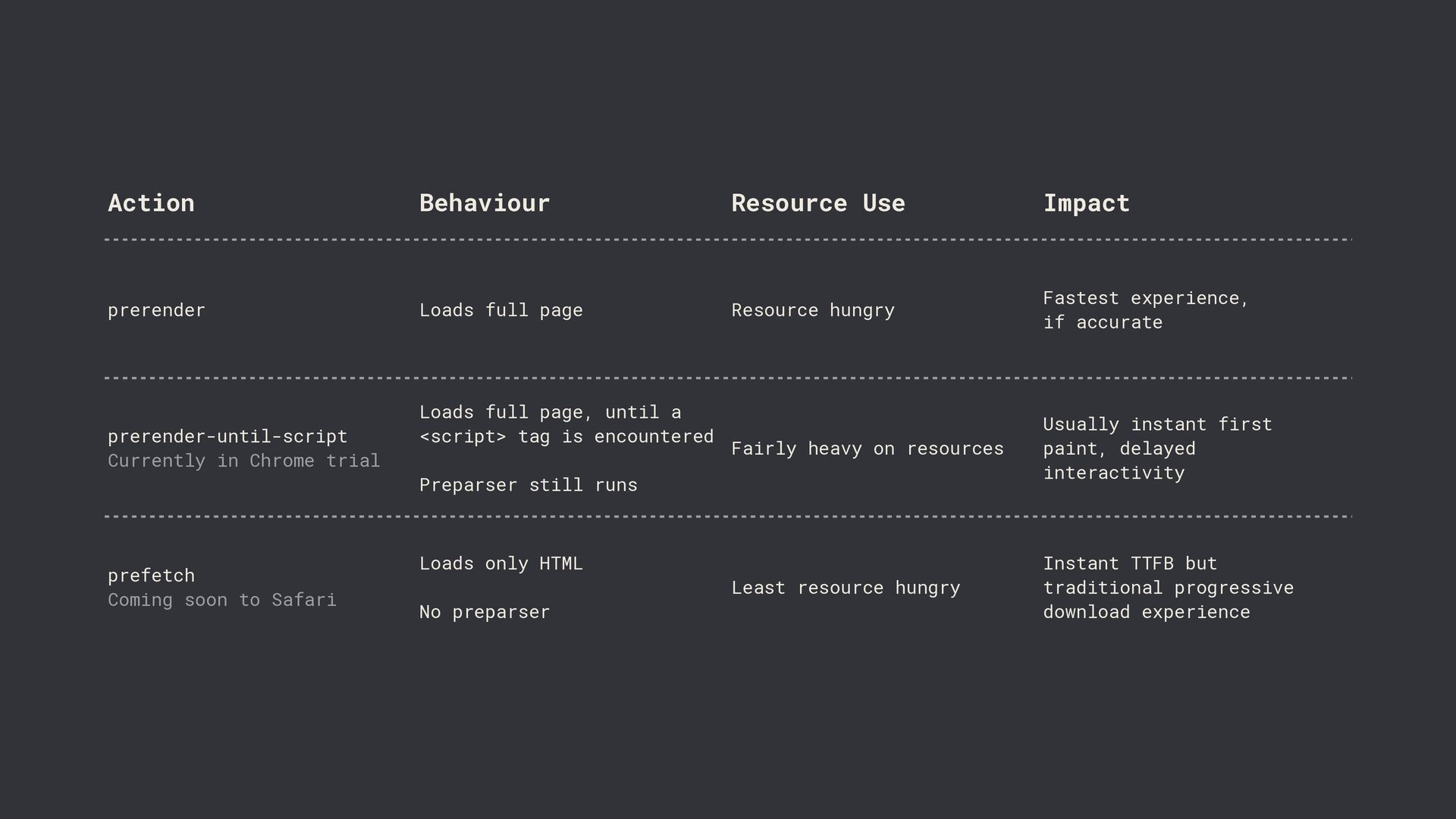Click the "<script> tag is encountered" line
Image resolution: width=1456 pixels, height=819 pixels.
tap(566, 436)
